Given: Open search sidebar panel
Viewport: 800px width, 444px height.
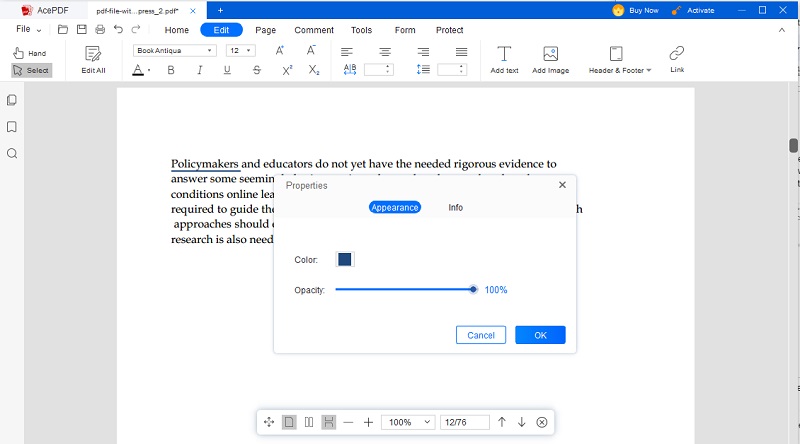Looking at the screenshot, I should click(12, 154).
